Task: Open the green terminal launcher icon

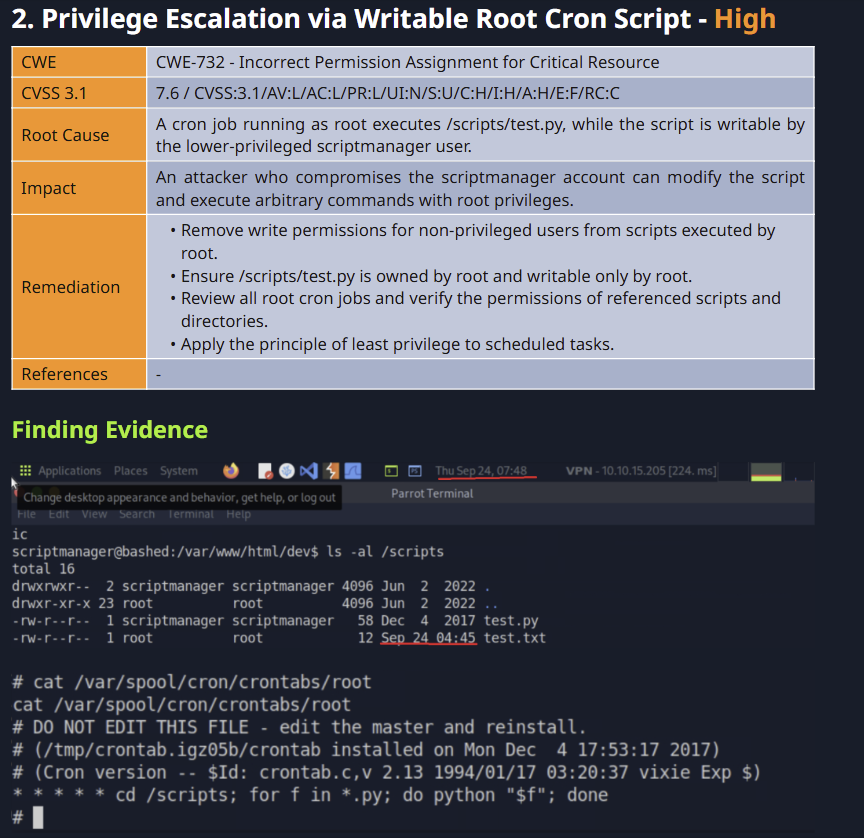Action: pos(391,471)
